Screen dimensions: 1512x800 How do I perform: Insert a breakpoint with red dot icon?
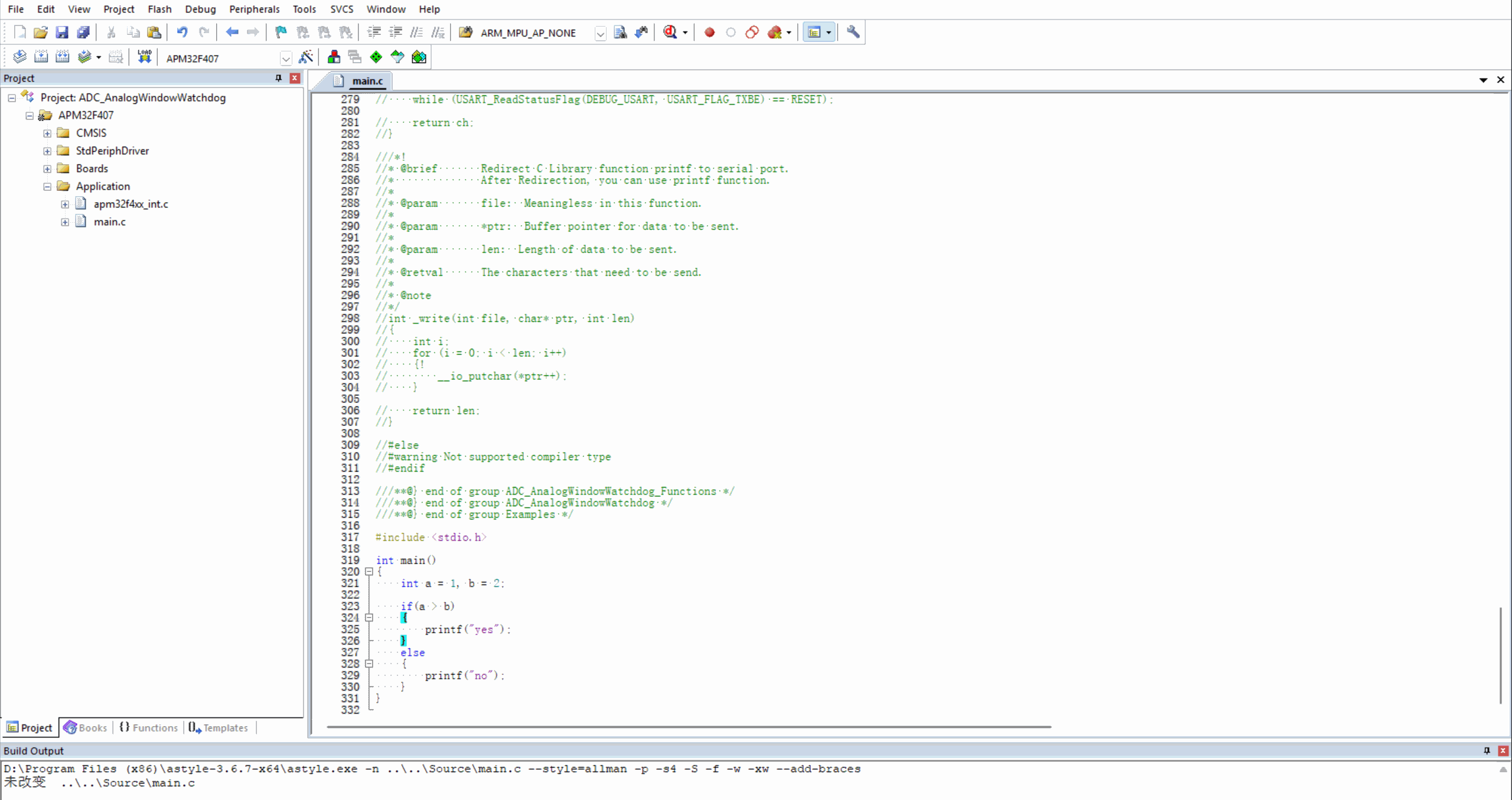click(709, 32)
